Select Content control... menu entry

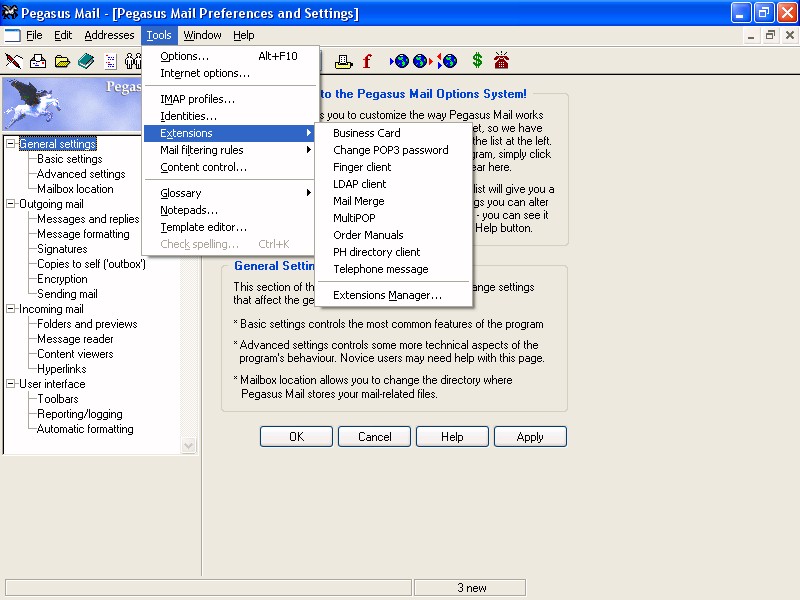click(231, 167)
